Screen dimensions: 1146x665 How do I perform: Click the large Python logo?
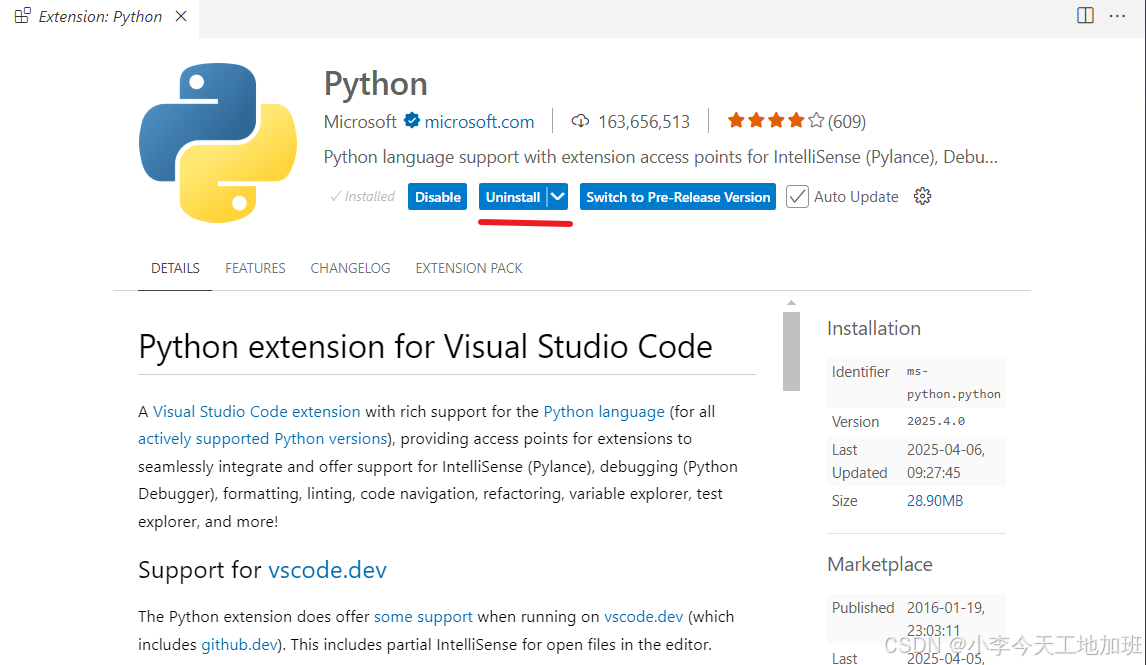218,142
